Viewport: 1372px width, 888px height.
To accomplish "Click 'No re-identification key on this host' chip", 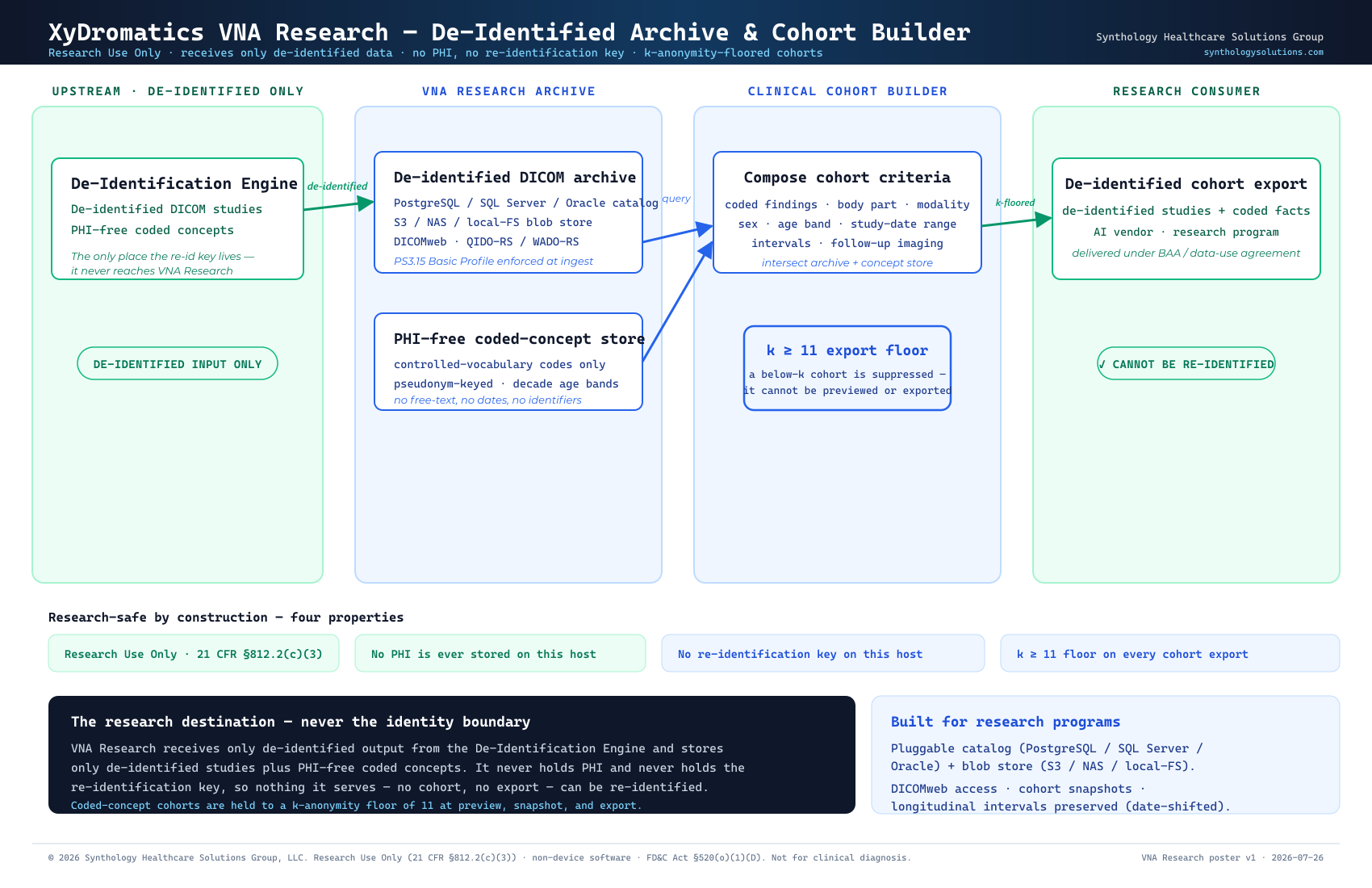I will pos(823,653).
